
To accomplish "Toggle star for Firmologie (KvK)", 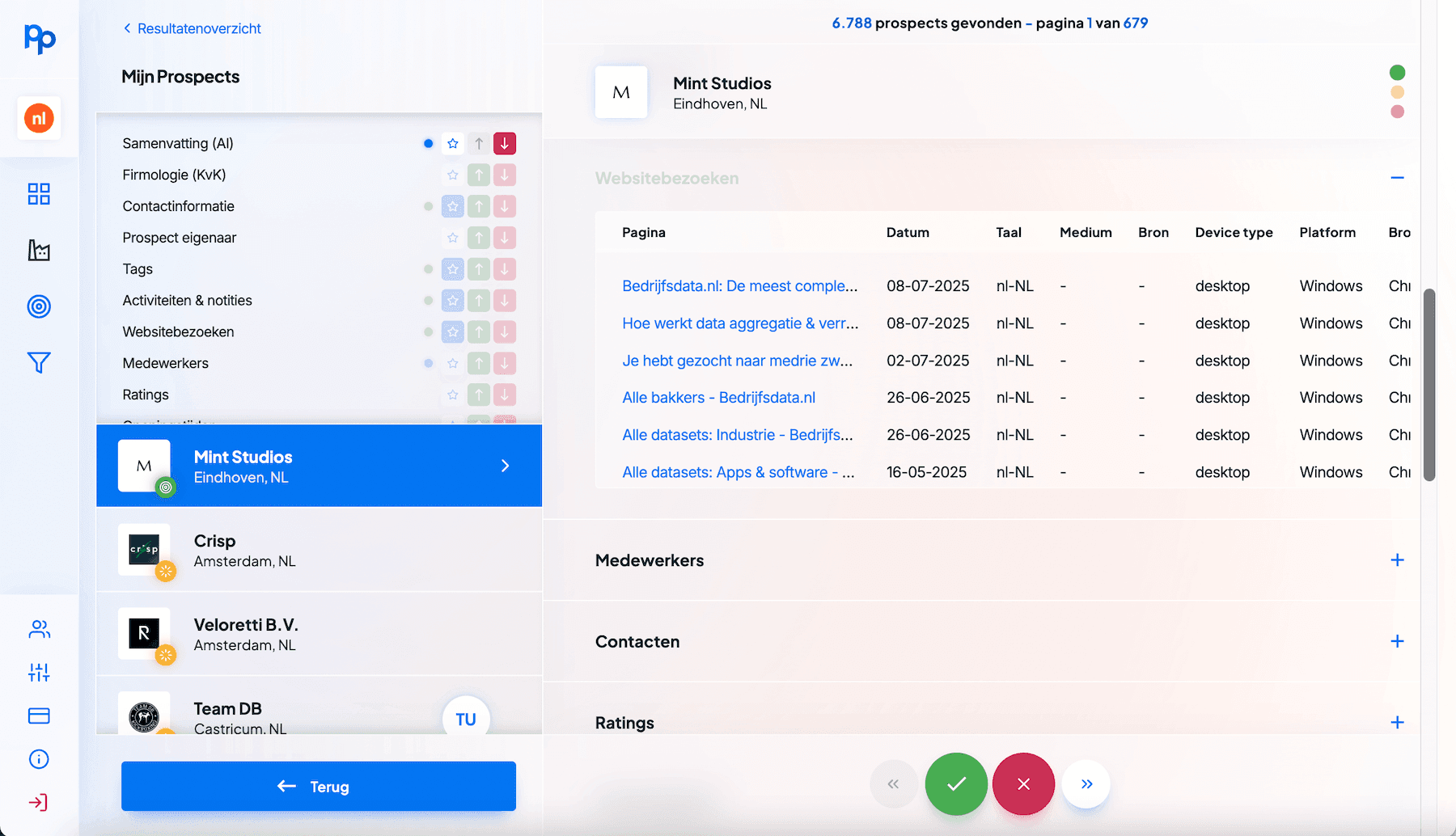I will point(453,175).
